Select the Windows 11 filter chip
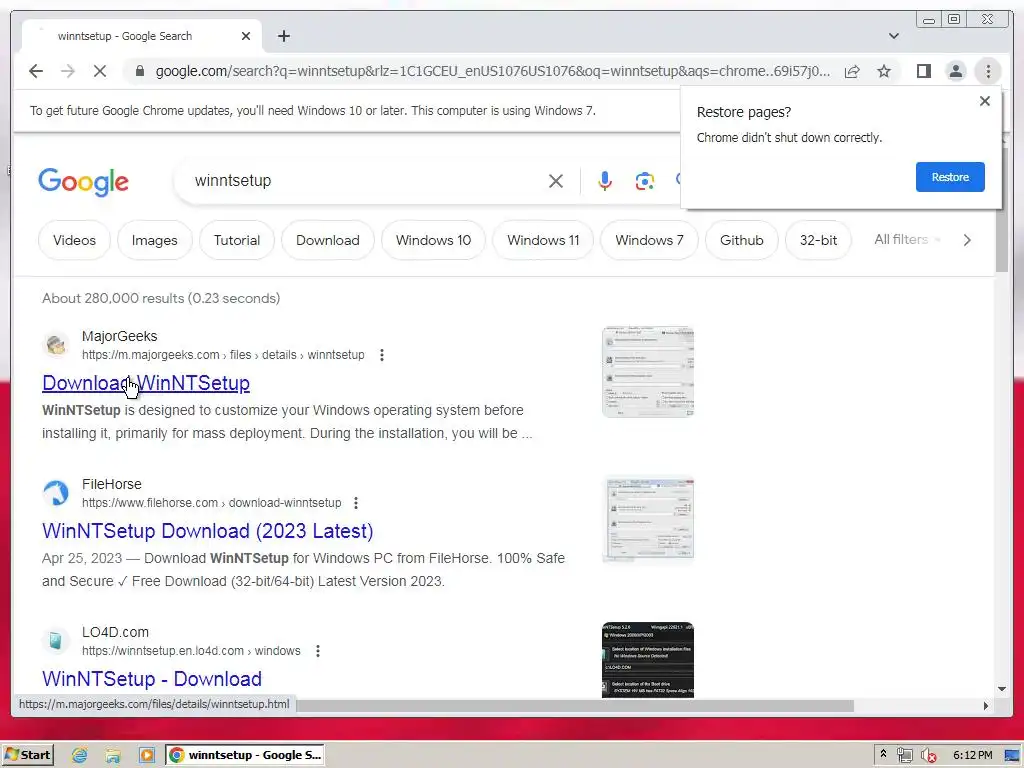The width and height of the screenshot is (1024, 768). [543, 240]
